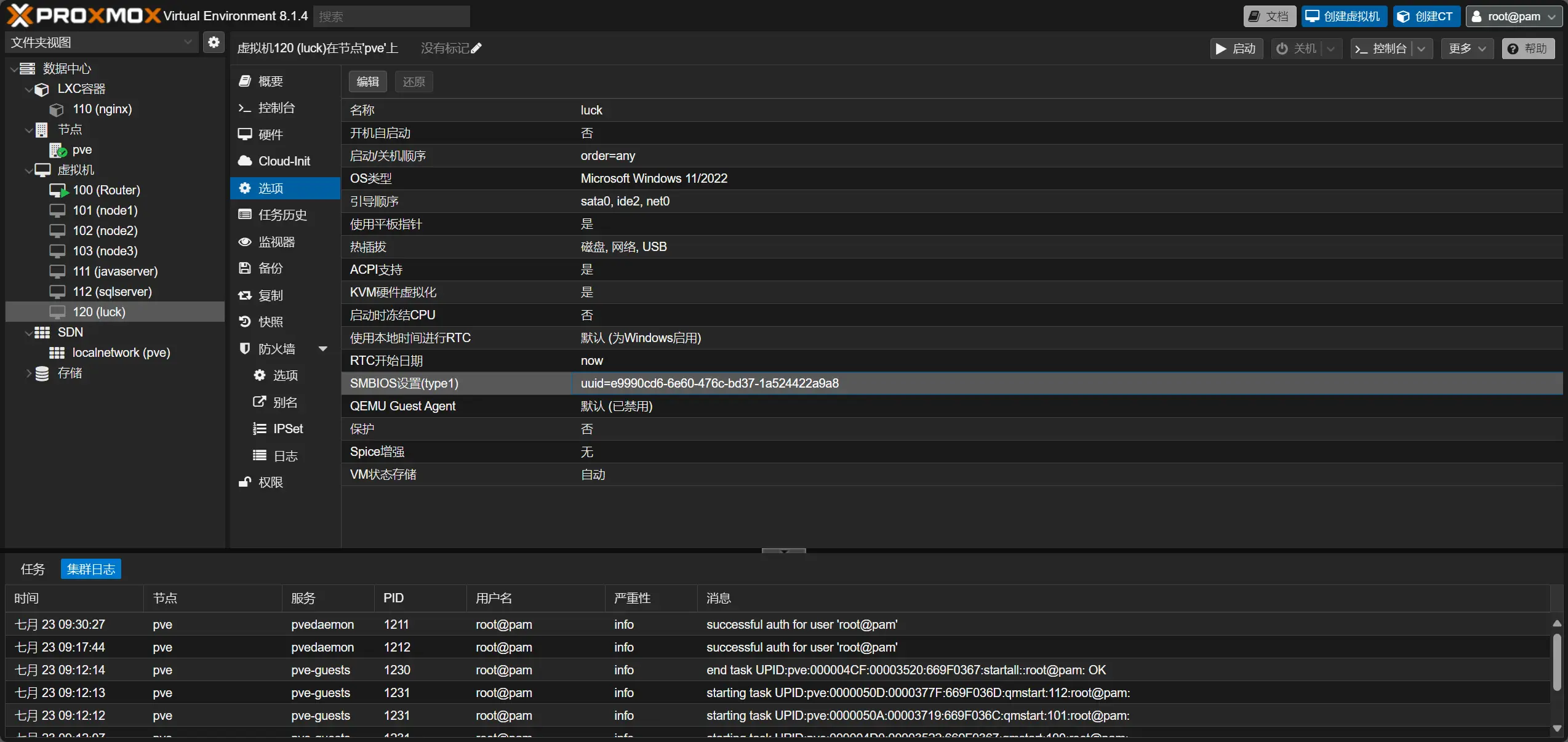Click the tree view settings gear icon
Viewport: 1568px width, 742px height.
[214, 42]
